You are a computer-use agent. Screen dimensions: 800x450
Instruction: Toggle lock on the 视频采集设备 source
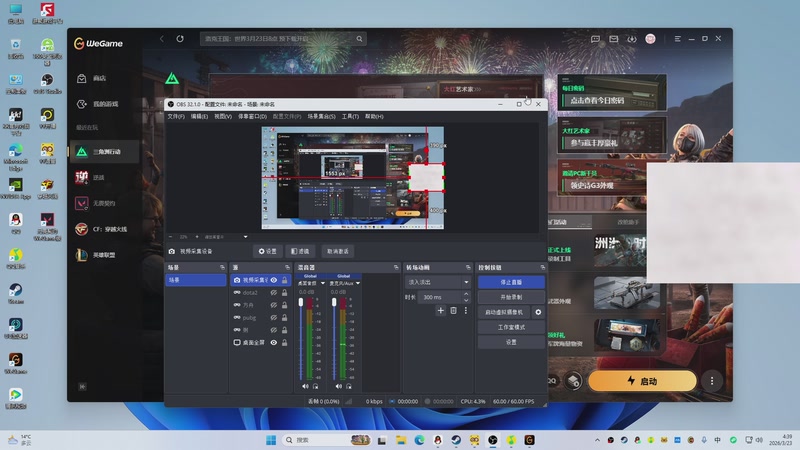point(284,280)
